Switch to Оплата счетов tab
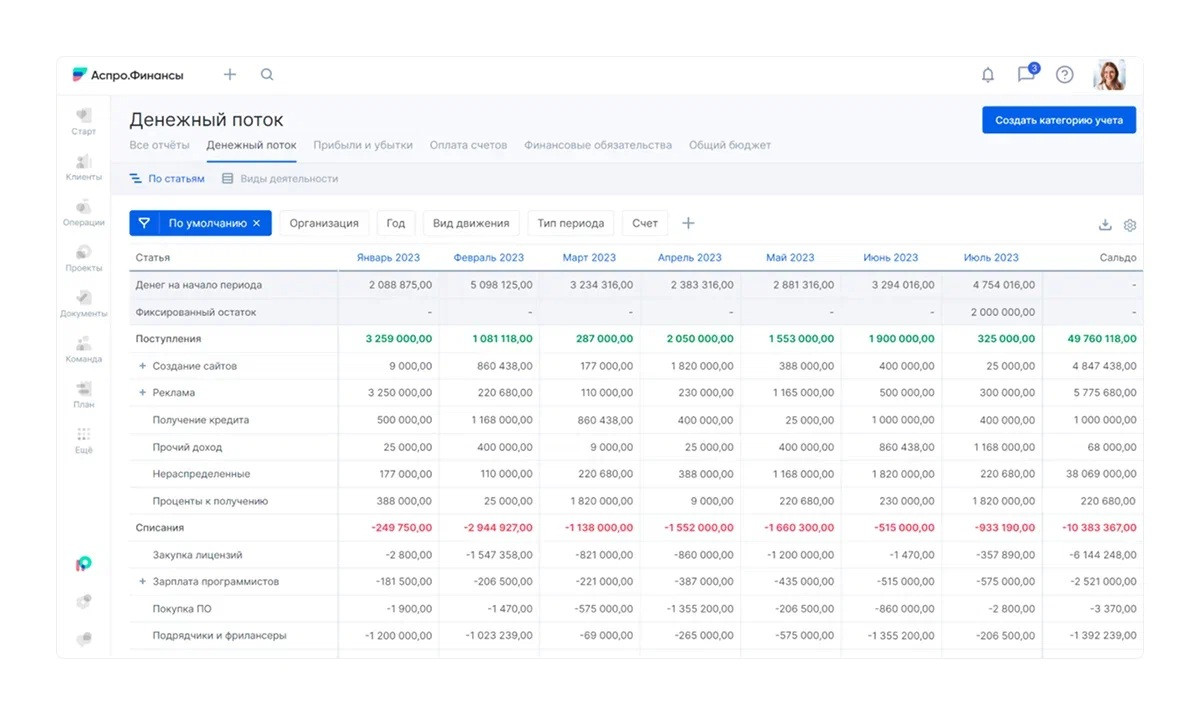Image resolution: width=1200 pixels, height=715 pixels. coord(468,145)
